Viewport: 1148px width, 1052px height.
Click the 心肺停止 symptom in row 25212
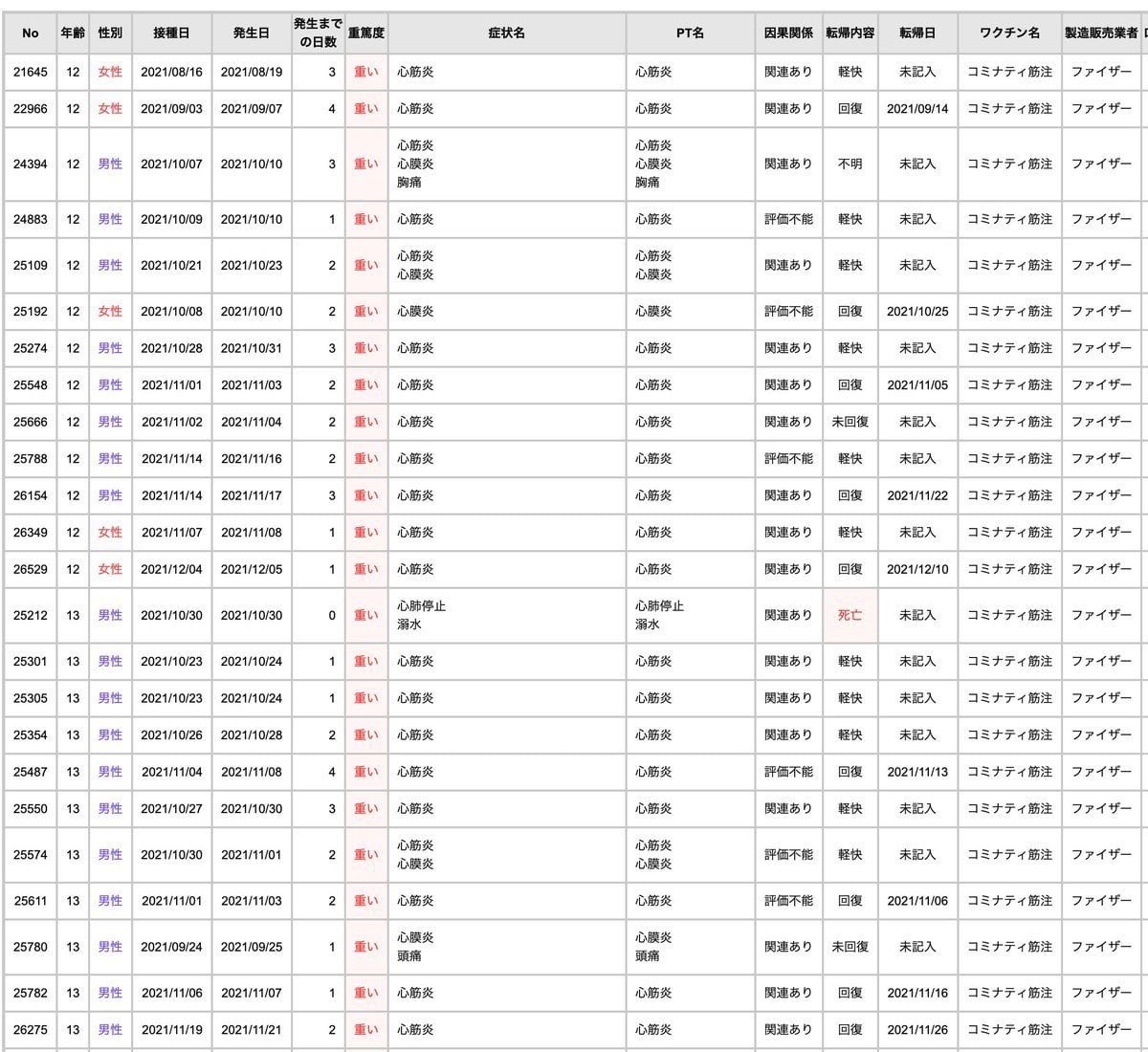pos(421,606)
